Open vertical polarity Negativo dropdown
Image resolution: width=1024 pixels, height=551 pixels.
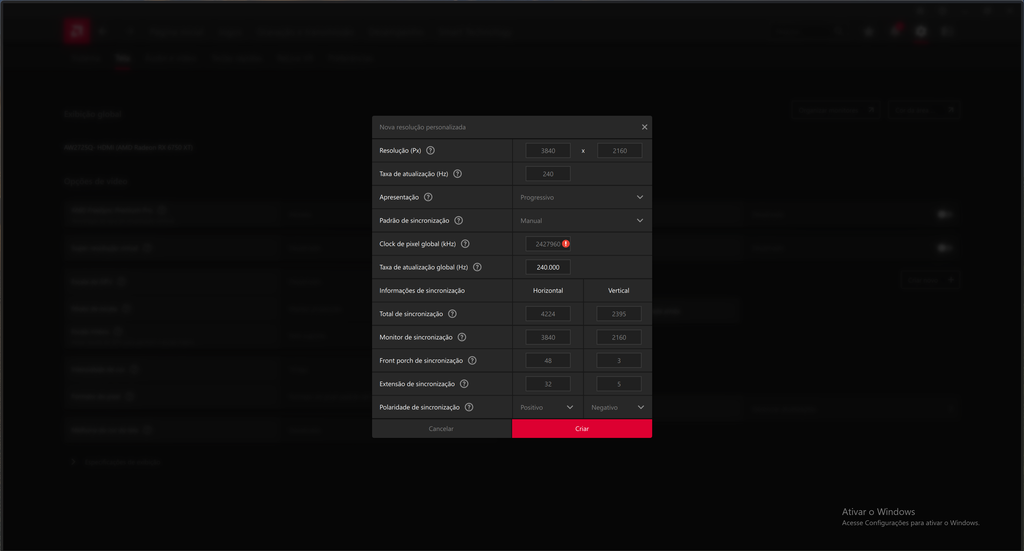(617, 407)
